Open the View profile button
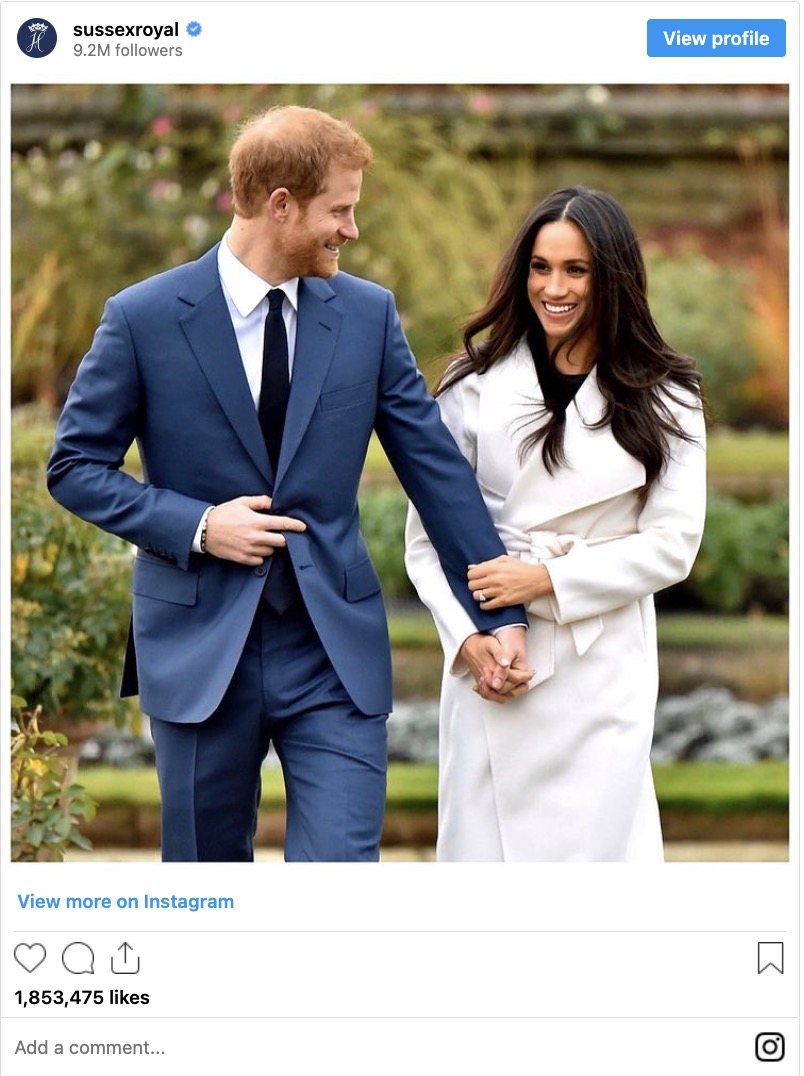804x1076 pixels. pyautogui.click(x=716, y=38)
